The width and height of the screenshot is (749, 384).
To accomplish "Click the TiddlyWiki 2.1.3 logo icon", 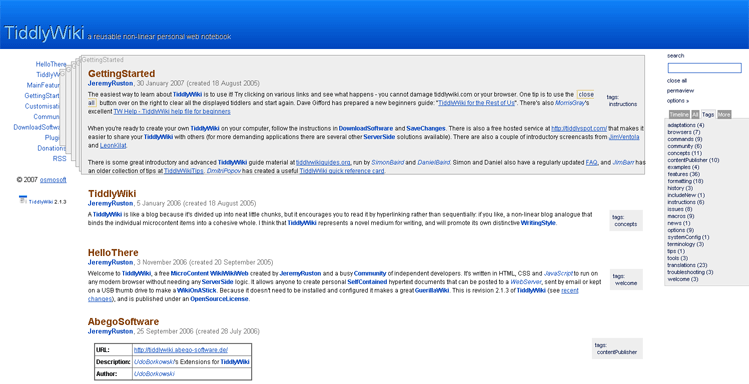I will [23, 200].
